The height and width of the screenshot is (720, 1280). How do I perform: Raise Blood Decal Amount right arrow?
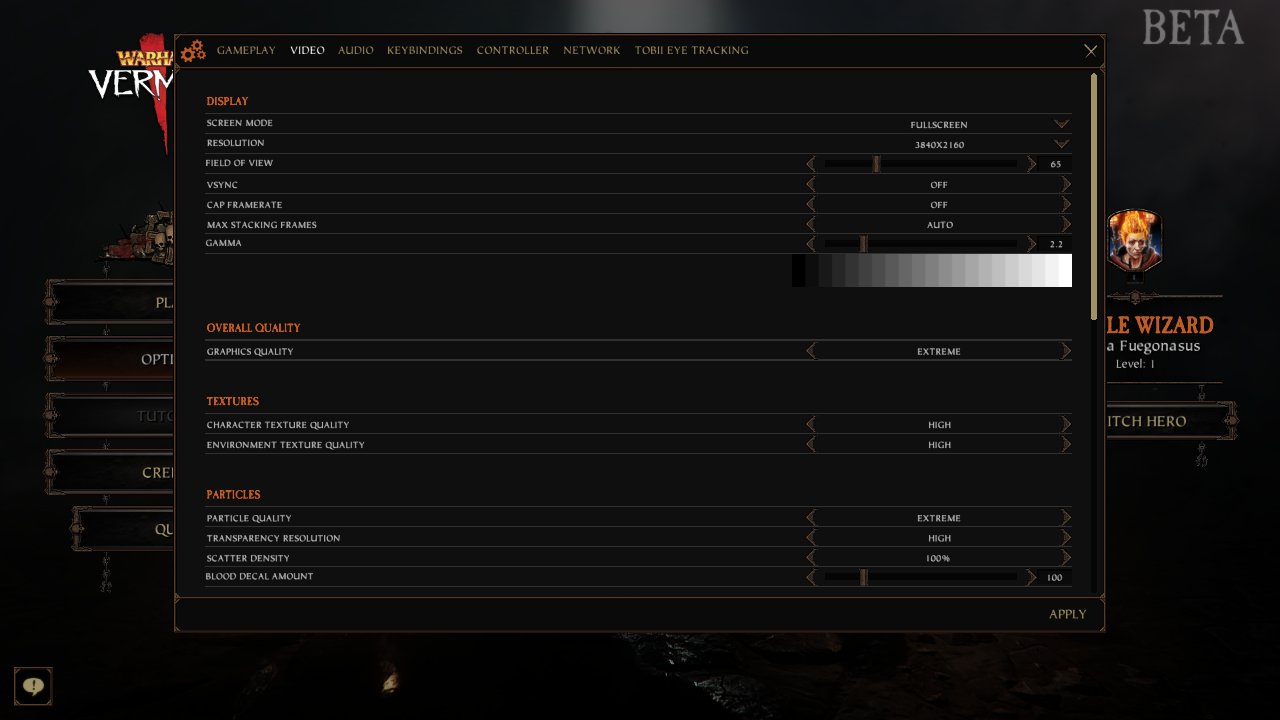(x=1032, y=577)
